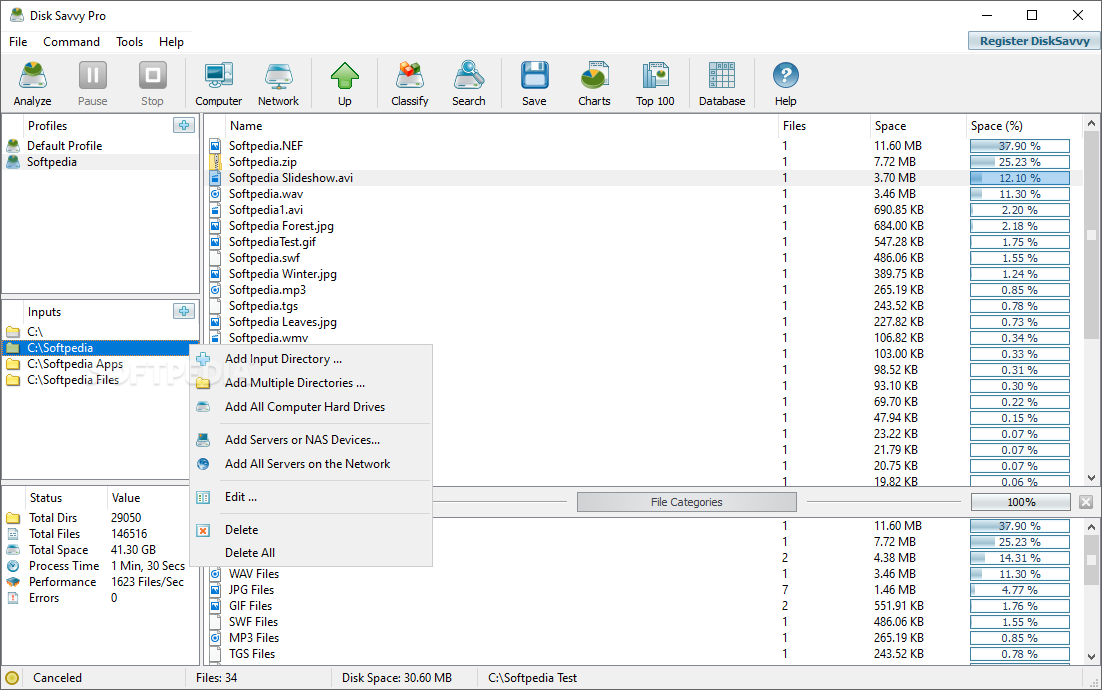Open the File menu
The image size is (1102, 690).
pyautogui.click(x=18, y=41)
